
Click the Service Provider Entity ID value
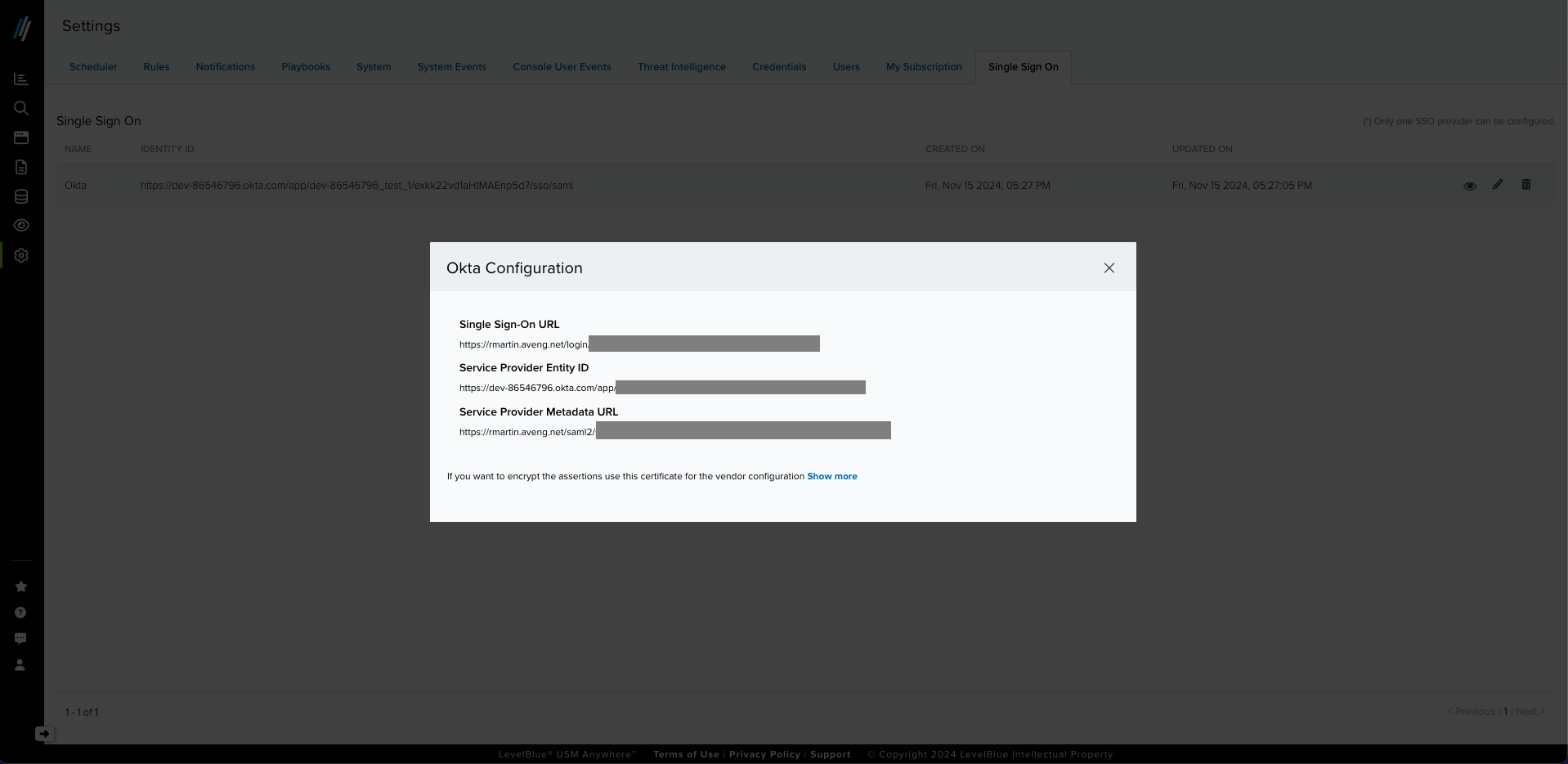[x=662, y=388]
